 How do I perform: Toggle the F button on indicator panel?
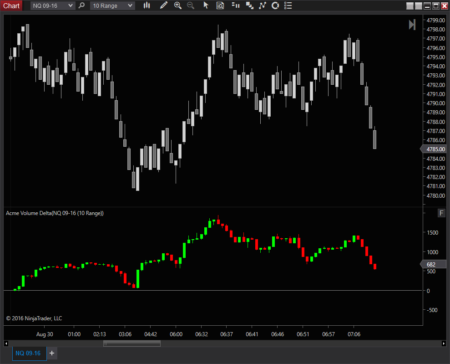click(441, 213)
